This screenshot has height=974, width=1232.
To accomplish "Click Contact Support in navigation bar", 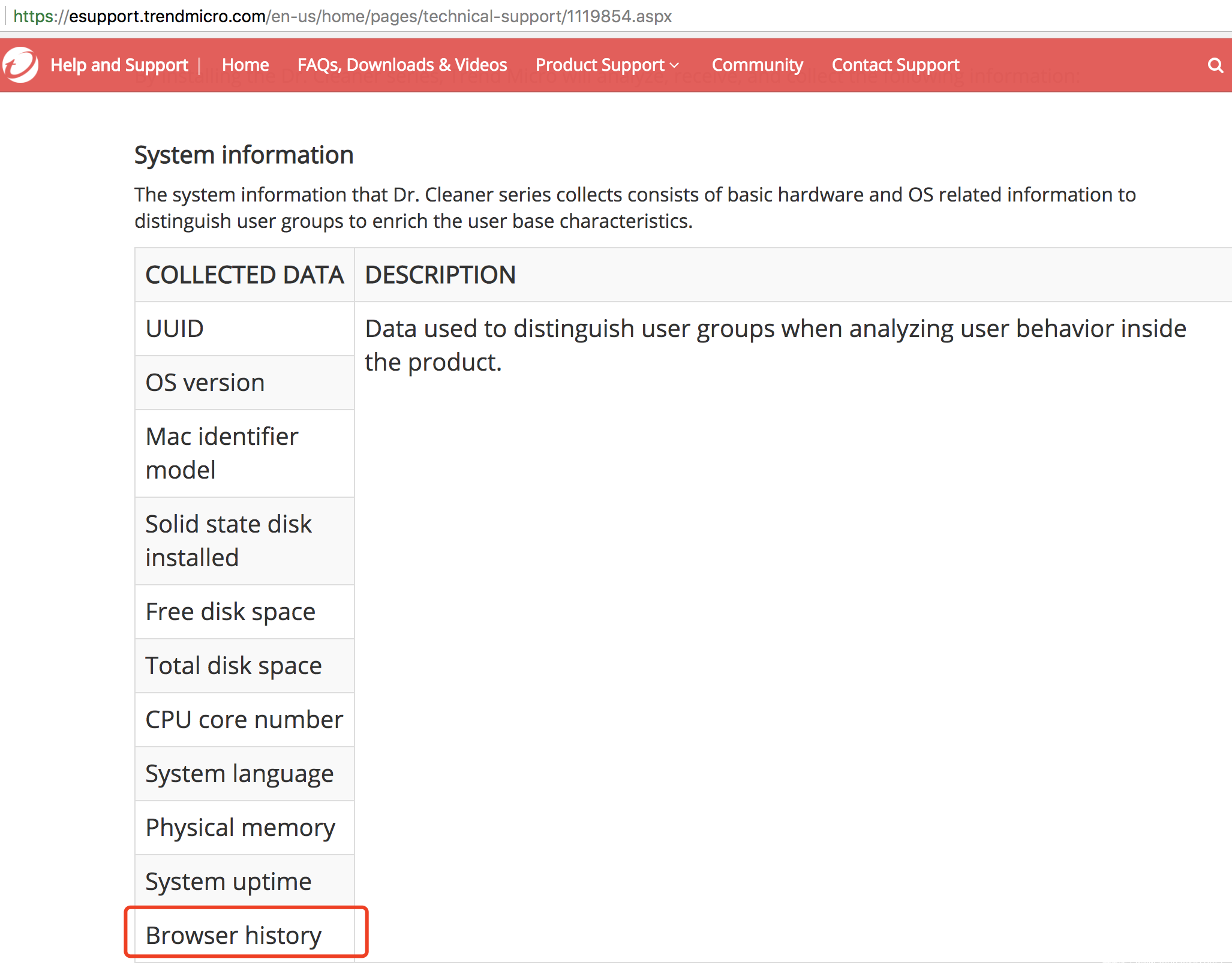I will coord(895,65).
